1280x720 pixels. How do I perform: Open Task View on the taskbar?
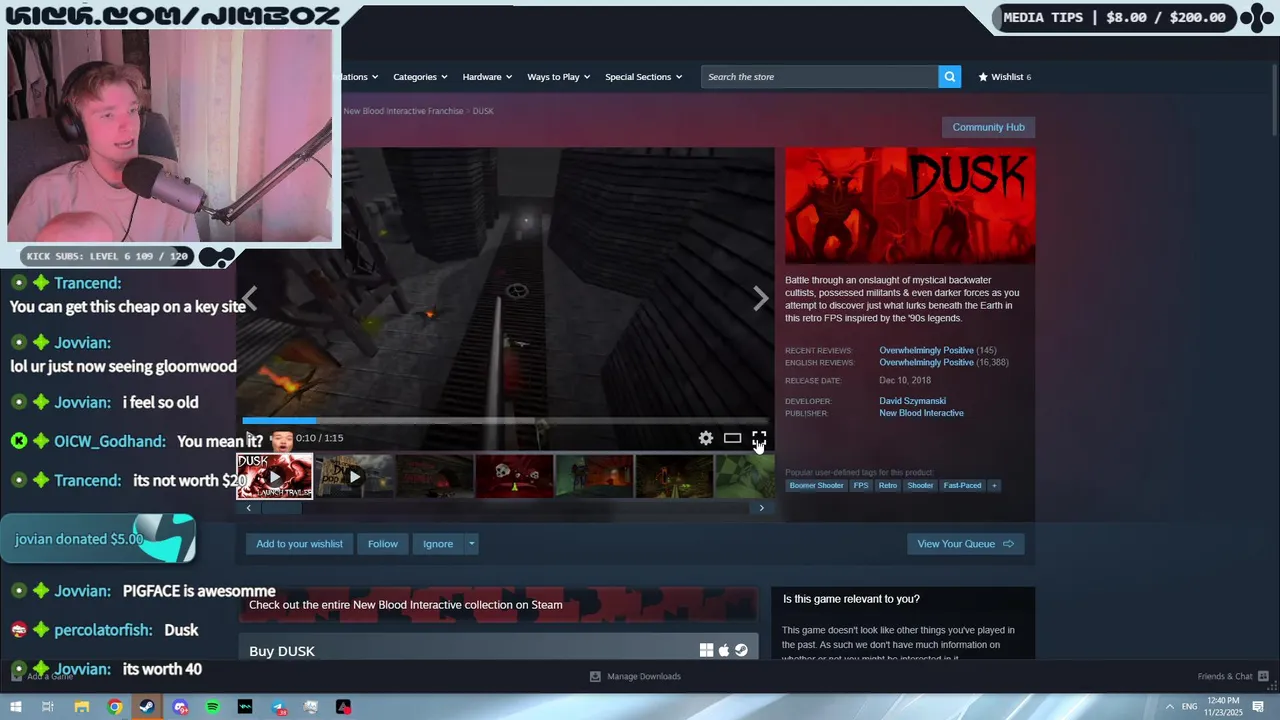(47, 707)
